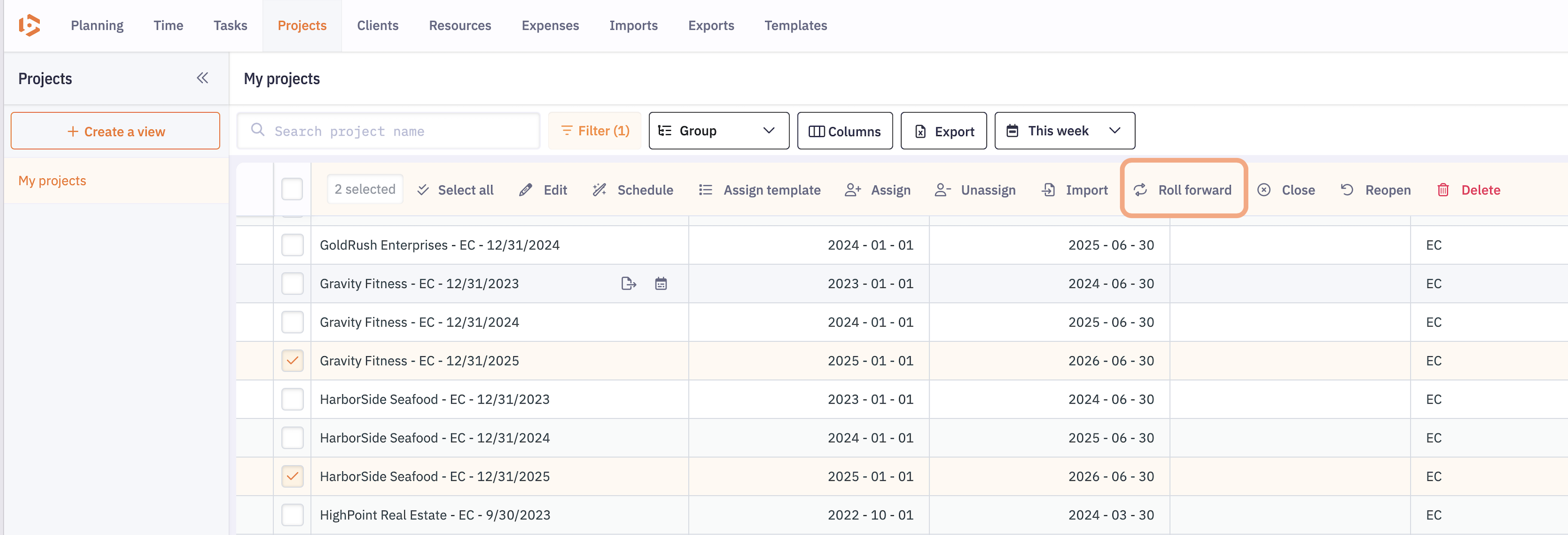Uncheck HarborSide Seafood - EC - 12/31/2025
Viewport: 1568px width, 535px height.
[292, 476]
